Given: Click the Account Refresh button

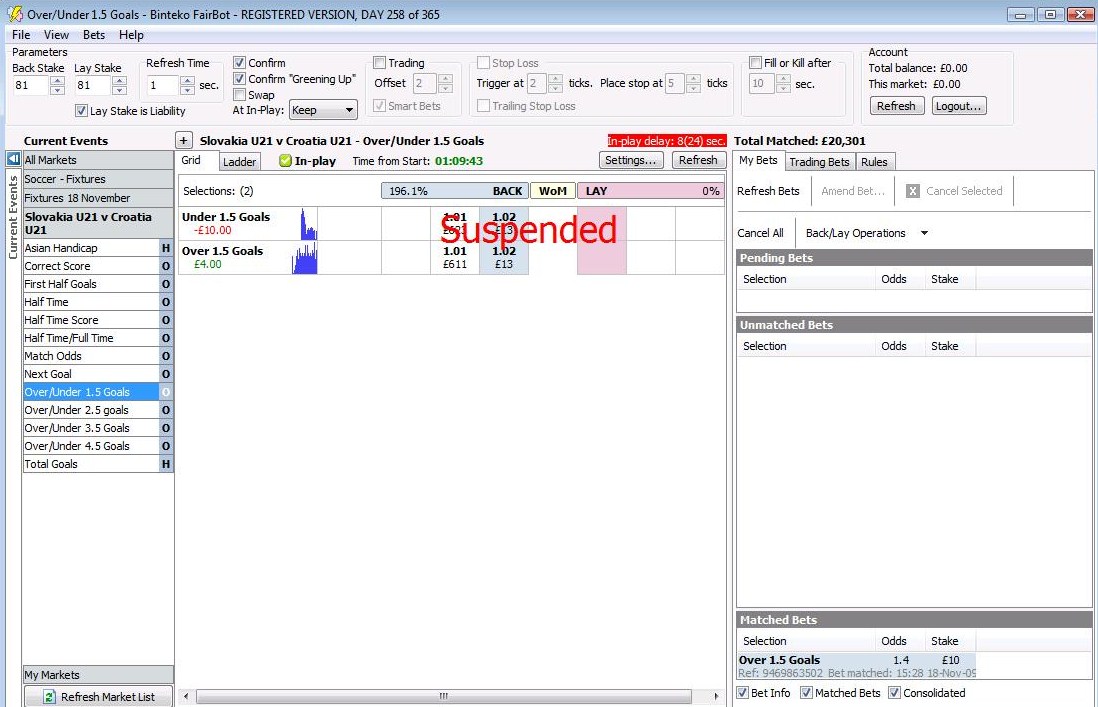Looking at the screenshot, I should coord(897,106).
